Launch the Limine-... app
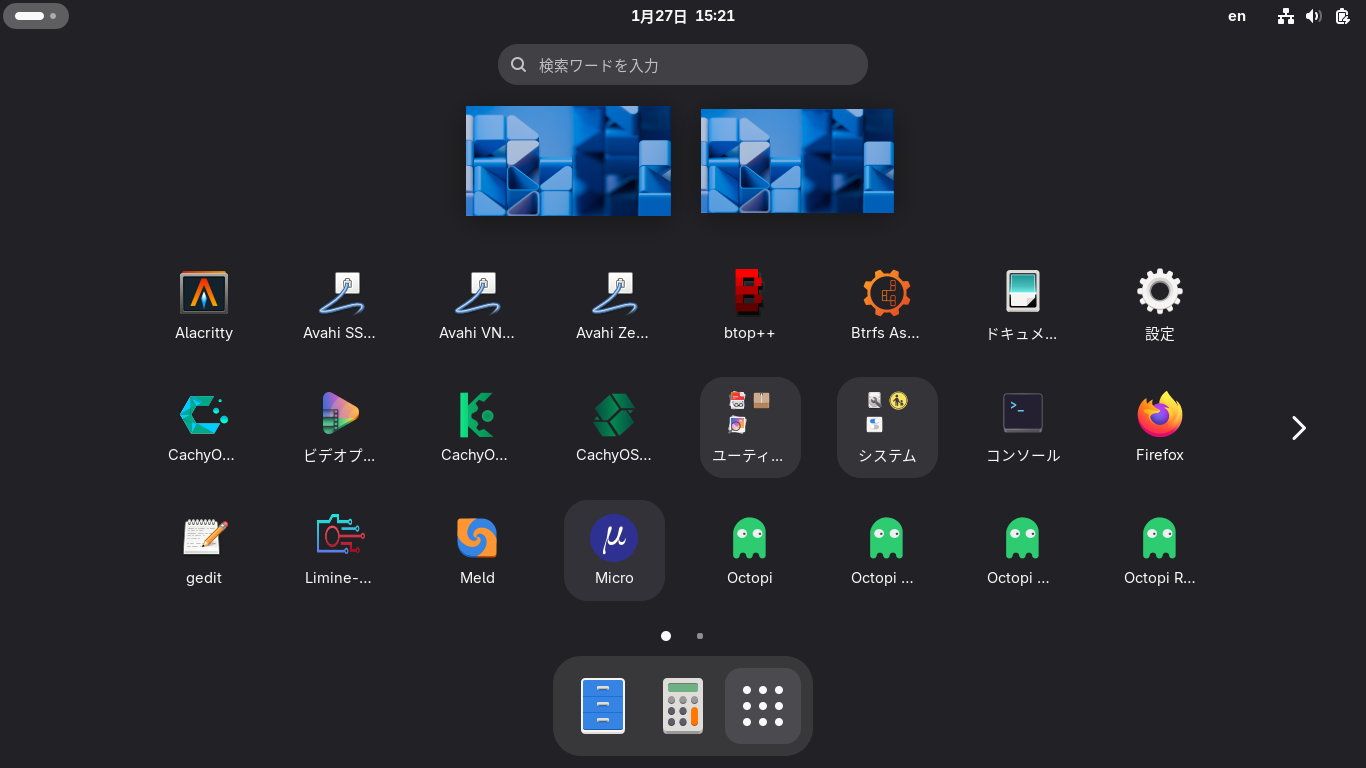Screen dimensions: 1366x768 340,551
